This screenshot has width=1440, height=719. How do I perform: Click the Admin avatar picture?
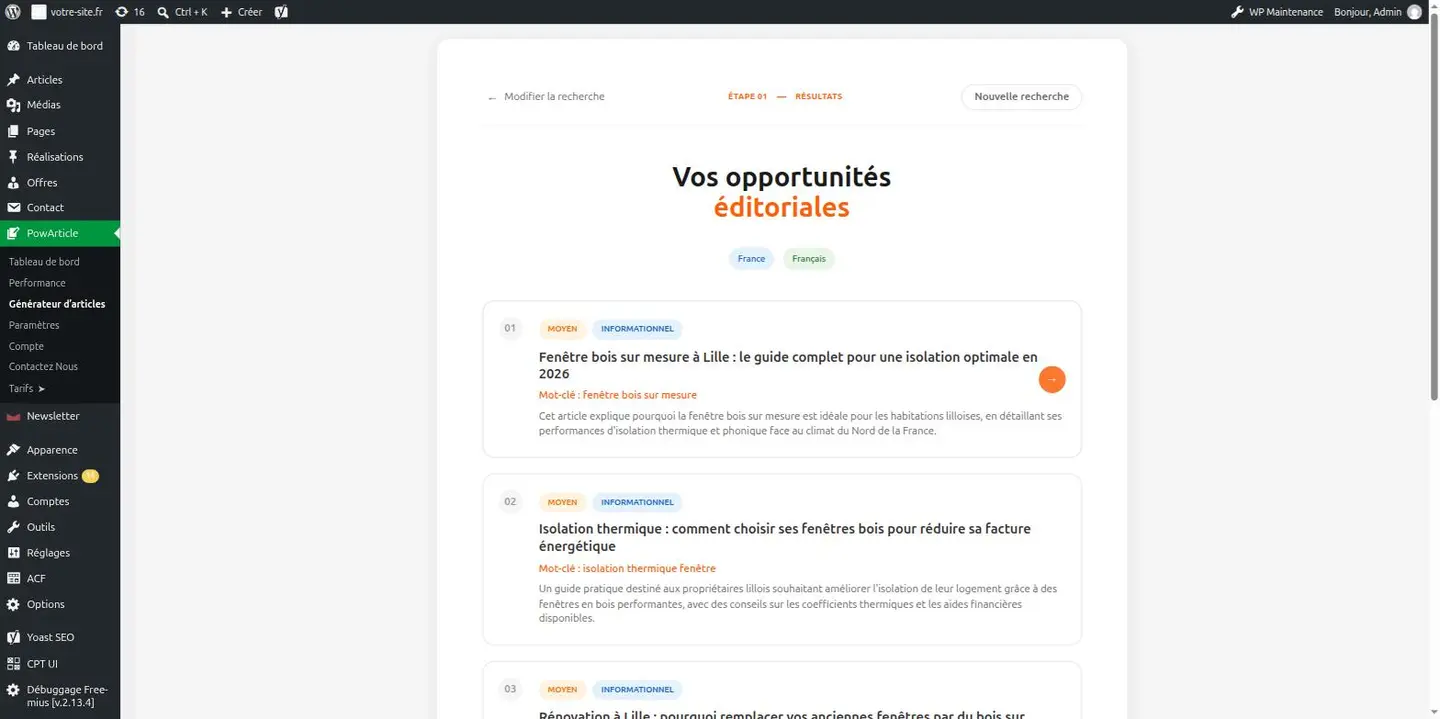(x=1415, y=12)
